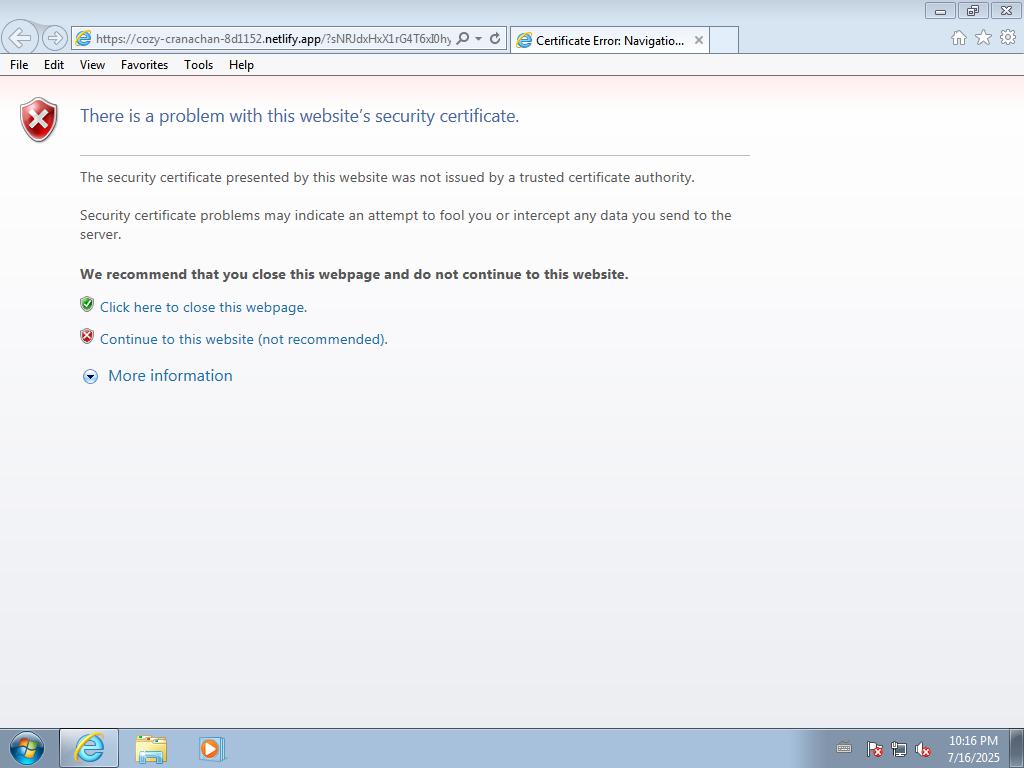Click the heading about security certificate problem
Image resolution: width=1024 pixels, height=768 pixels.
(x=299, y=116)
